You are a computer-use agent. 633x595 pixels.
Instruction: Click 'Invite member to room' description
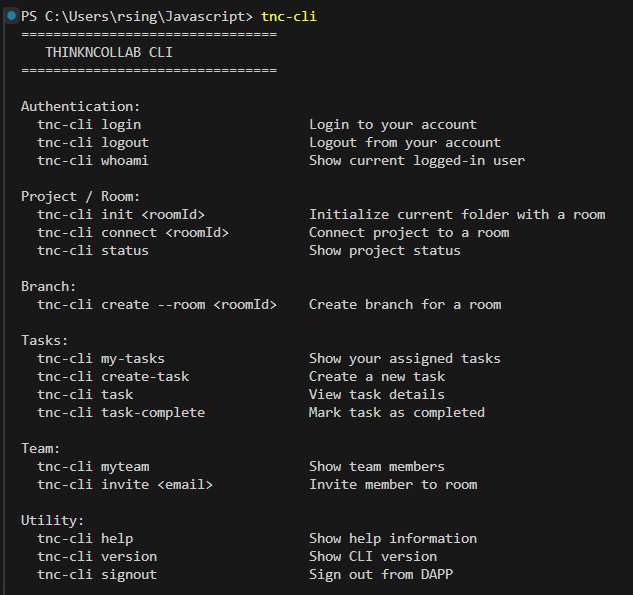[393, 485]
